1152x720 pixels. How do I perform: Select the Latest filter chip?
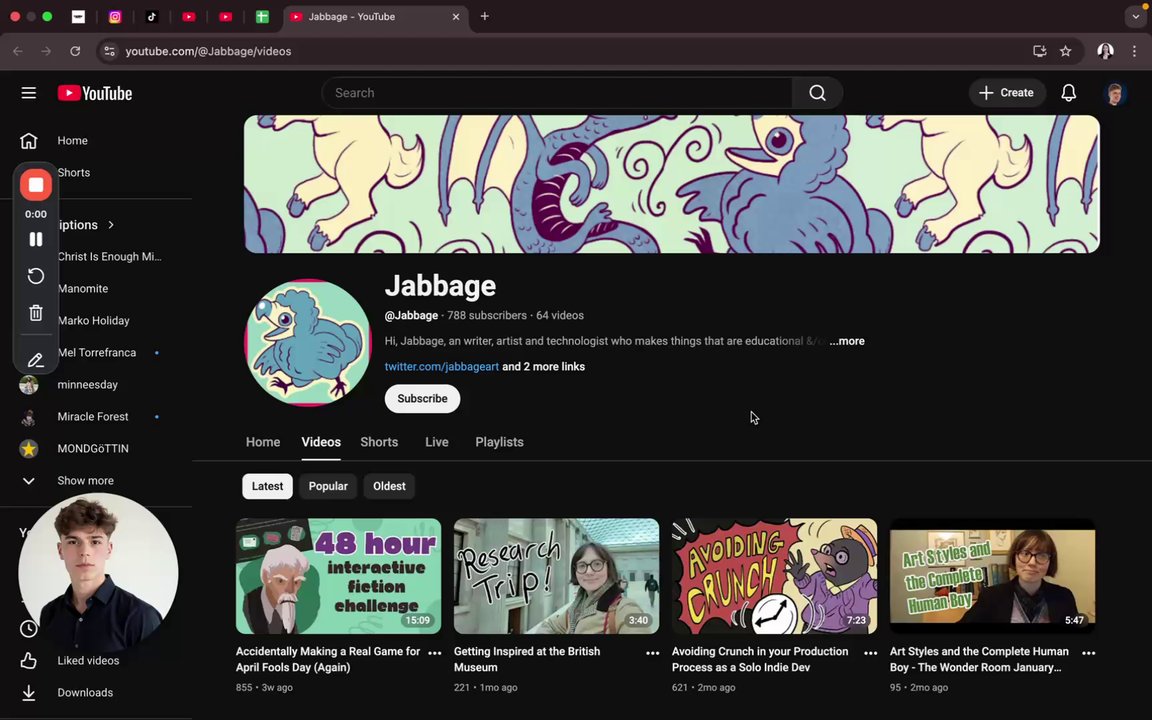pyautogui.click(x=267, y=486)
